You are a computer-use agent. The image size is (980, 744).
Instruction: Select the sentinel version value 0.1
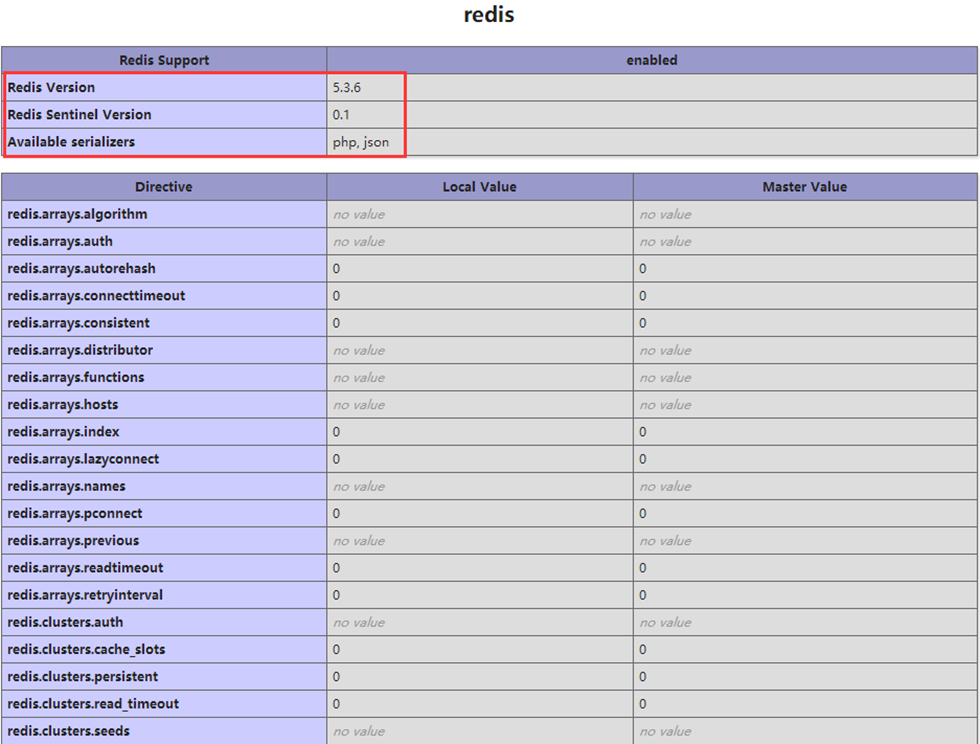click(x=341, y=114)
